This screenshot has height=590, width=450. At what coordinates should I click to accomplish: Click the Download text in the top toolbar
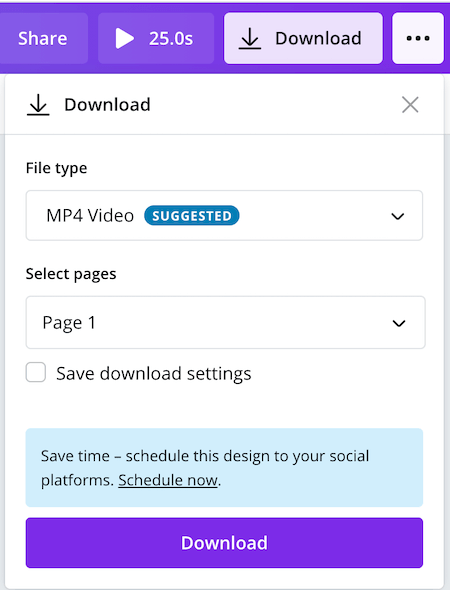pyautogui.click(x=318, y=38)
